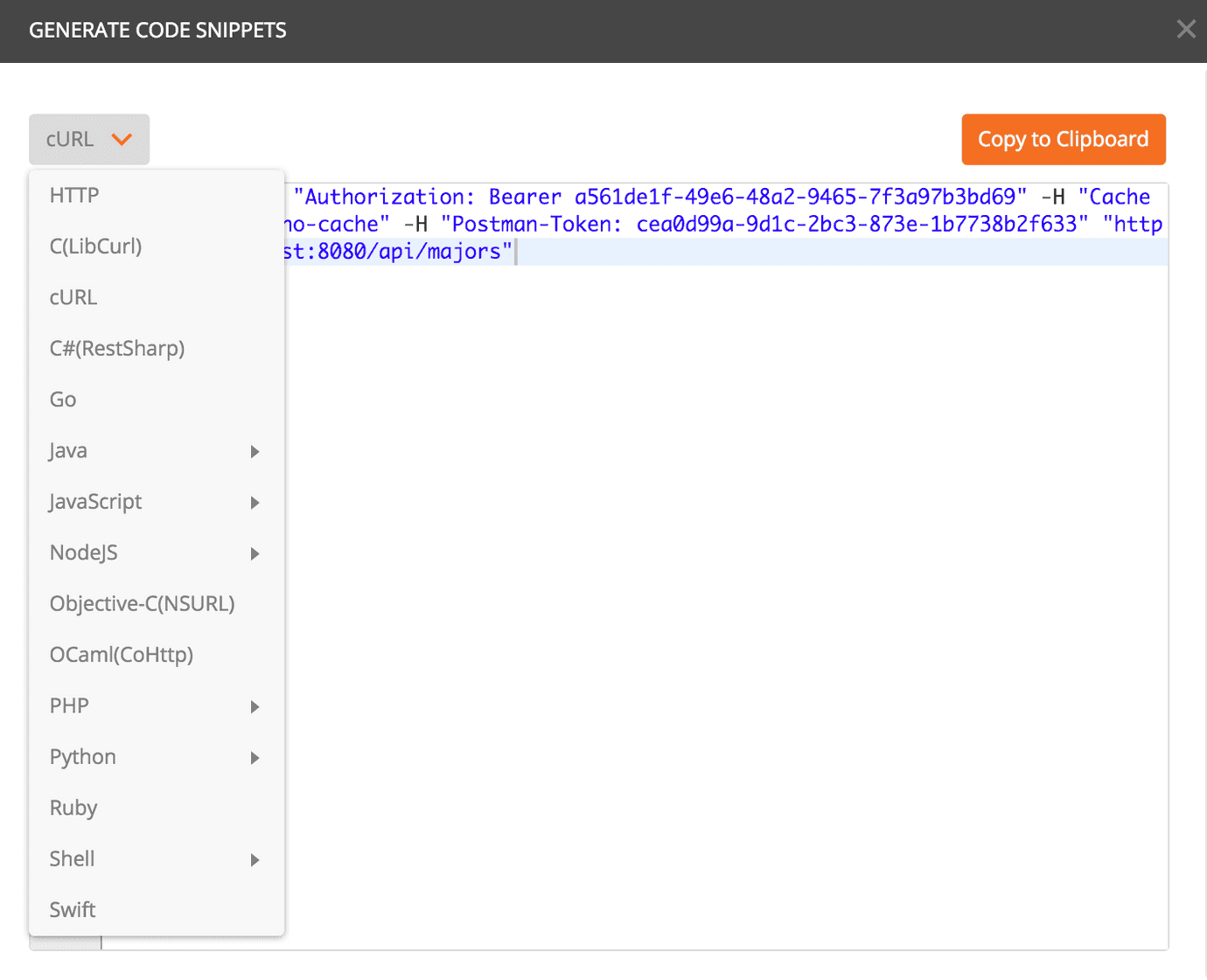Copy the snippet with Copy to Clipboard

(1063, 139)
